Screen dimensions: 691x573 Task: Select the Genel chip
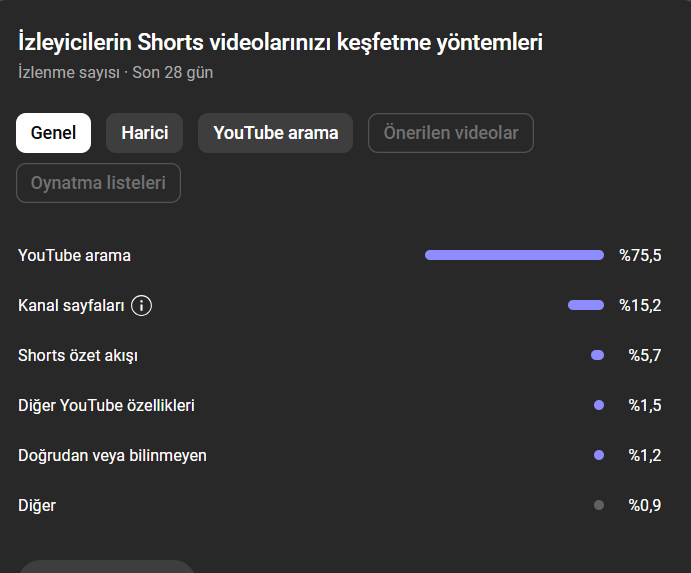pyautogui.click(x=53, y=133)
